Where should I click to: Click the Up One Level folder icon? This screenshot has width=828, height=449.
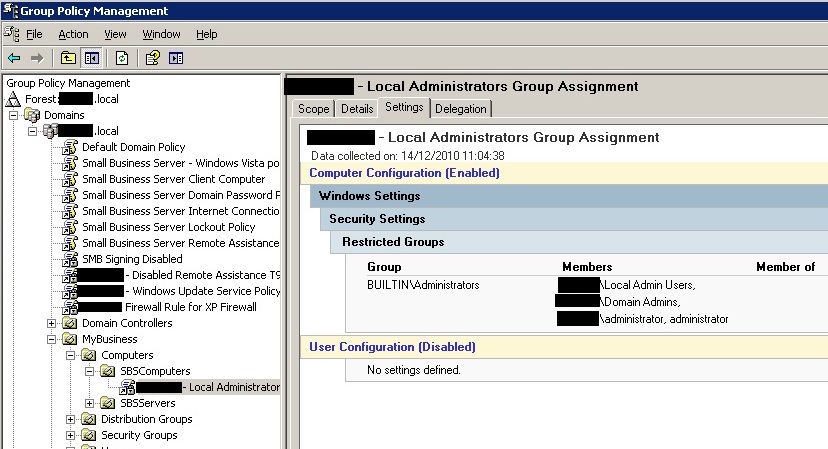pos(68,58)
